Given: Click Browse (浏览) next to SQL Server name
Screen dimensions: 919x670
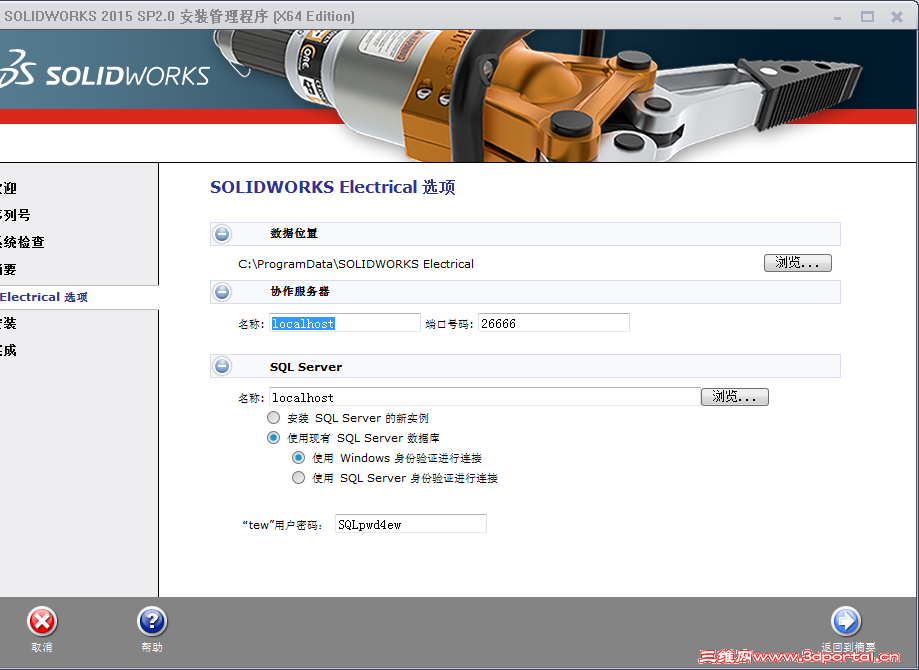Looking at the screenshot, I should [x=734, y=397].
